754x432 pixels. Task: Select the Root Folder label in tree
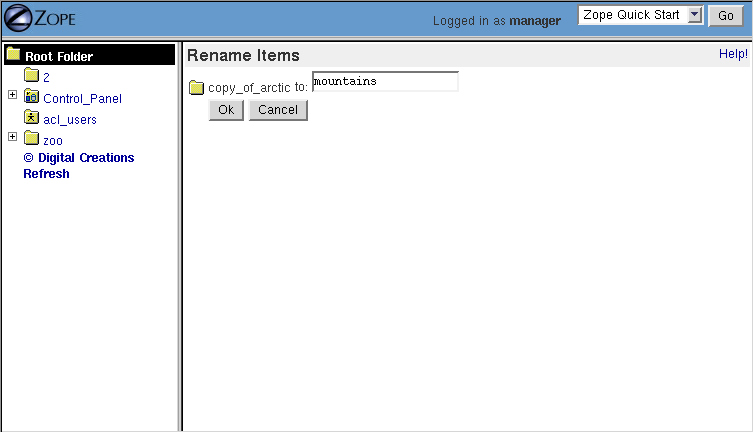pyautogui.click(x=59, y=57)
